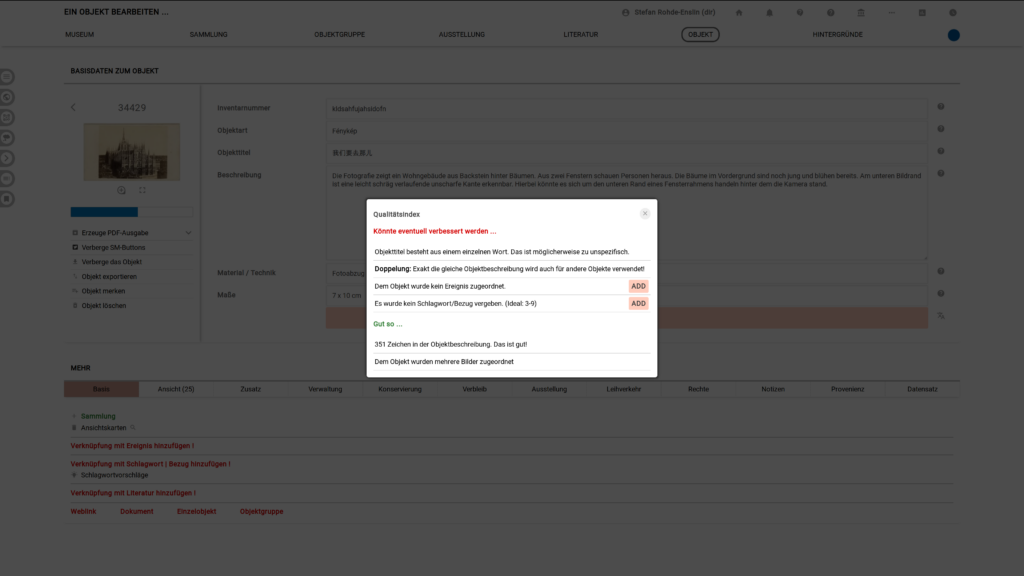The image size is (1024, 576).
Task: Open the OBJEKTGRUPPE menu
Action: (340, 35)
